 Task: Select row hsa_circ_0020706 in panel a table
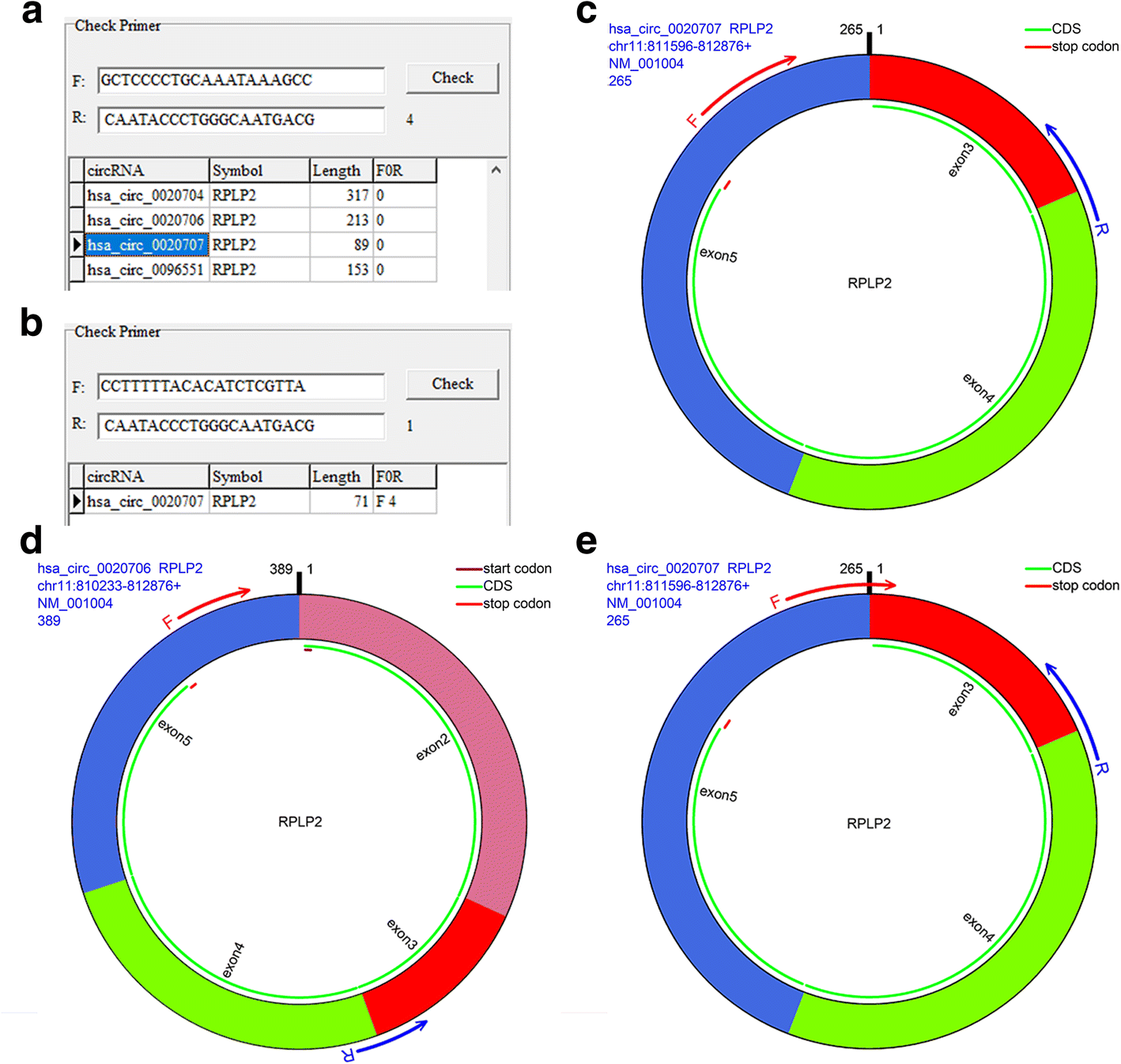(x=252, y=220)
